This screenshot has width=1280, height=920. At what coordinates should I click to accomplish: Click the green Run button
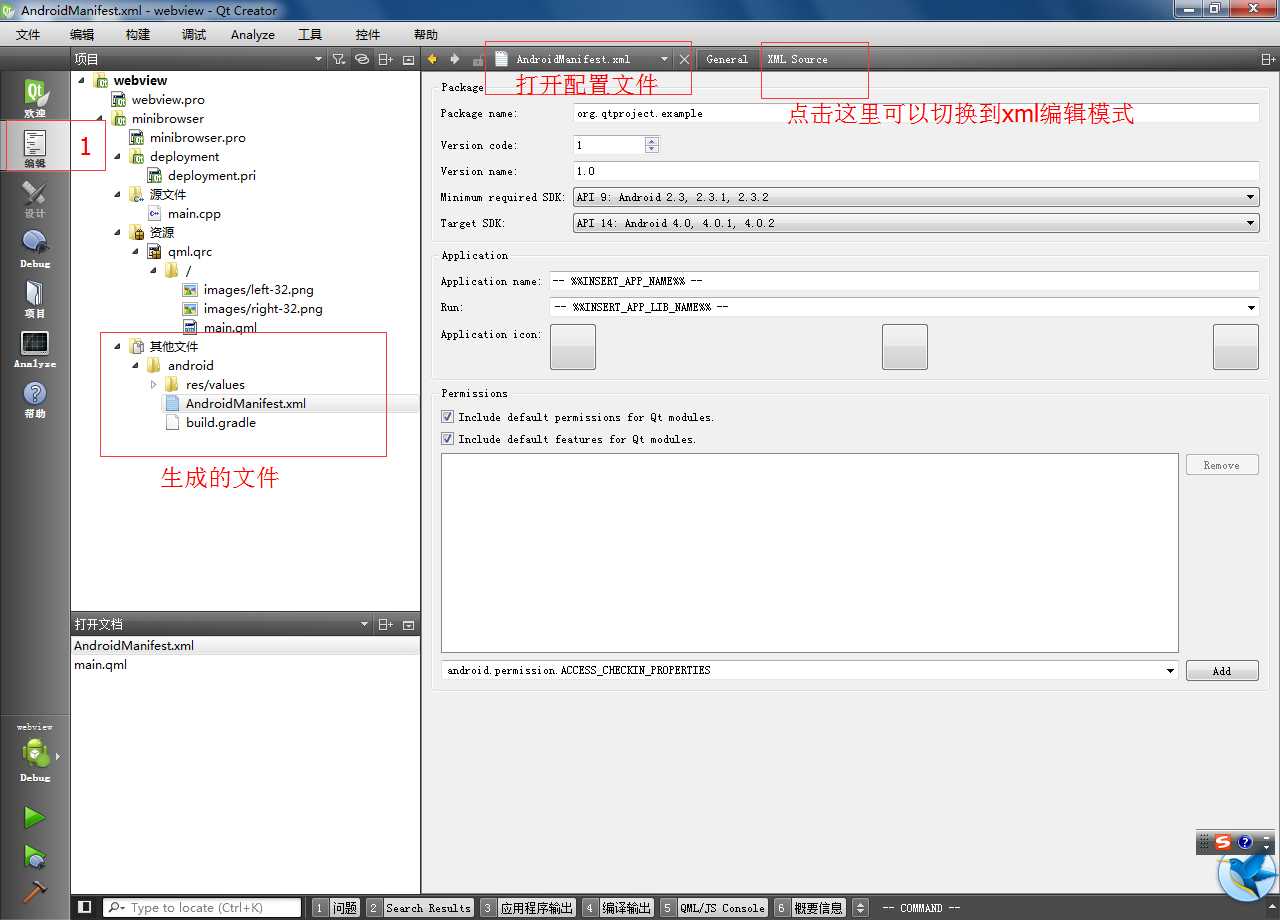click(x=35, y=817)
